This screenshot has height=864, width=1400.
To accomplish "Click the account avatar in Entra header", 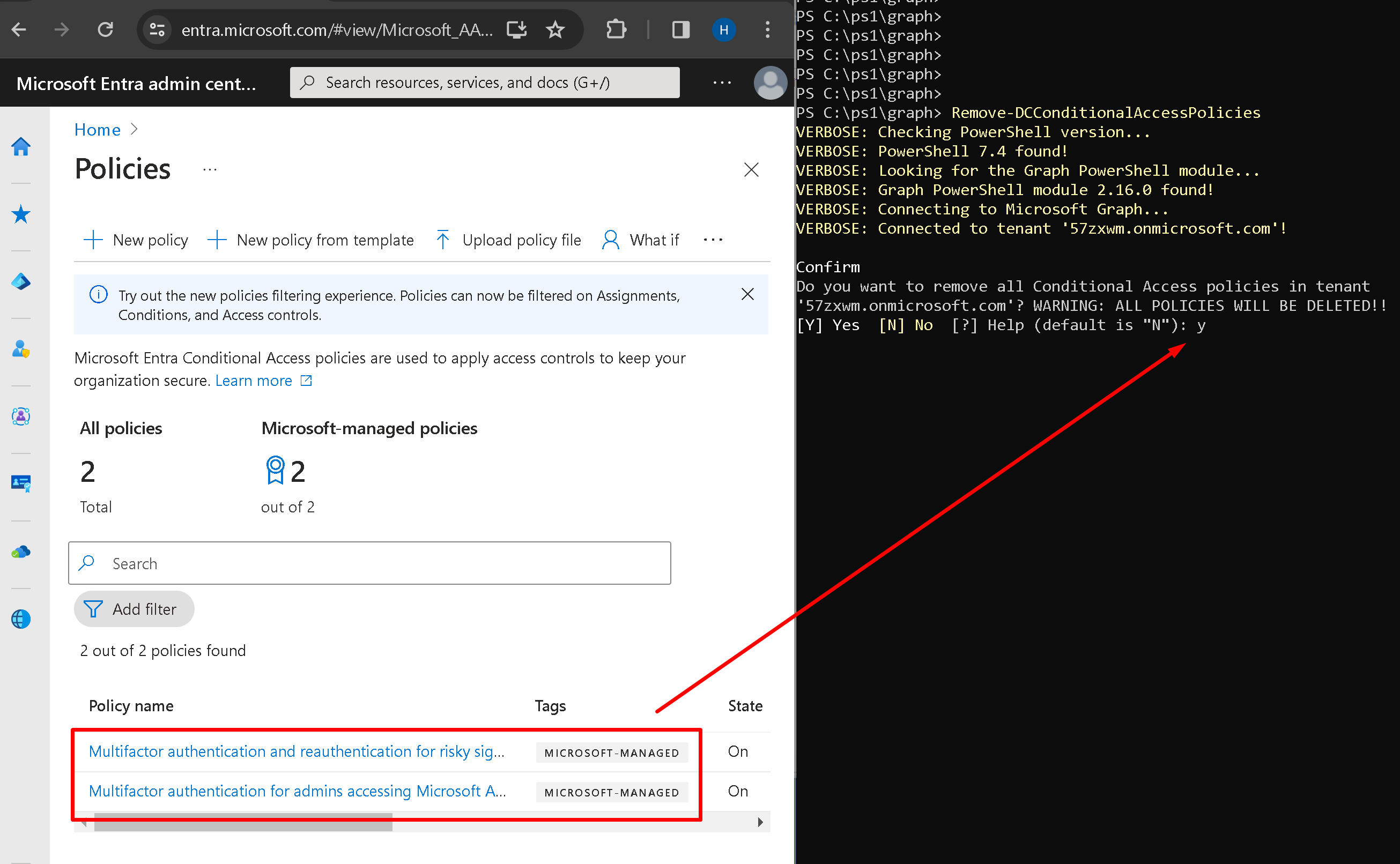I will (770, 84).
